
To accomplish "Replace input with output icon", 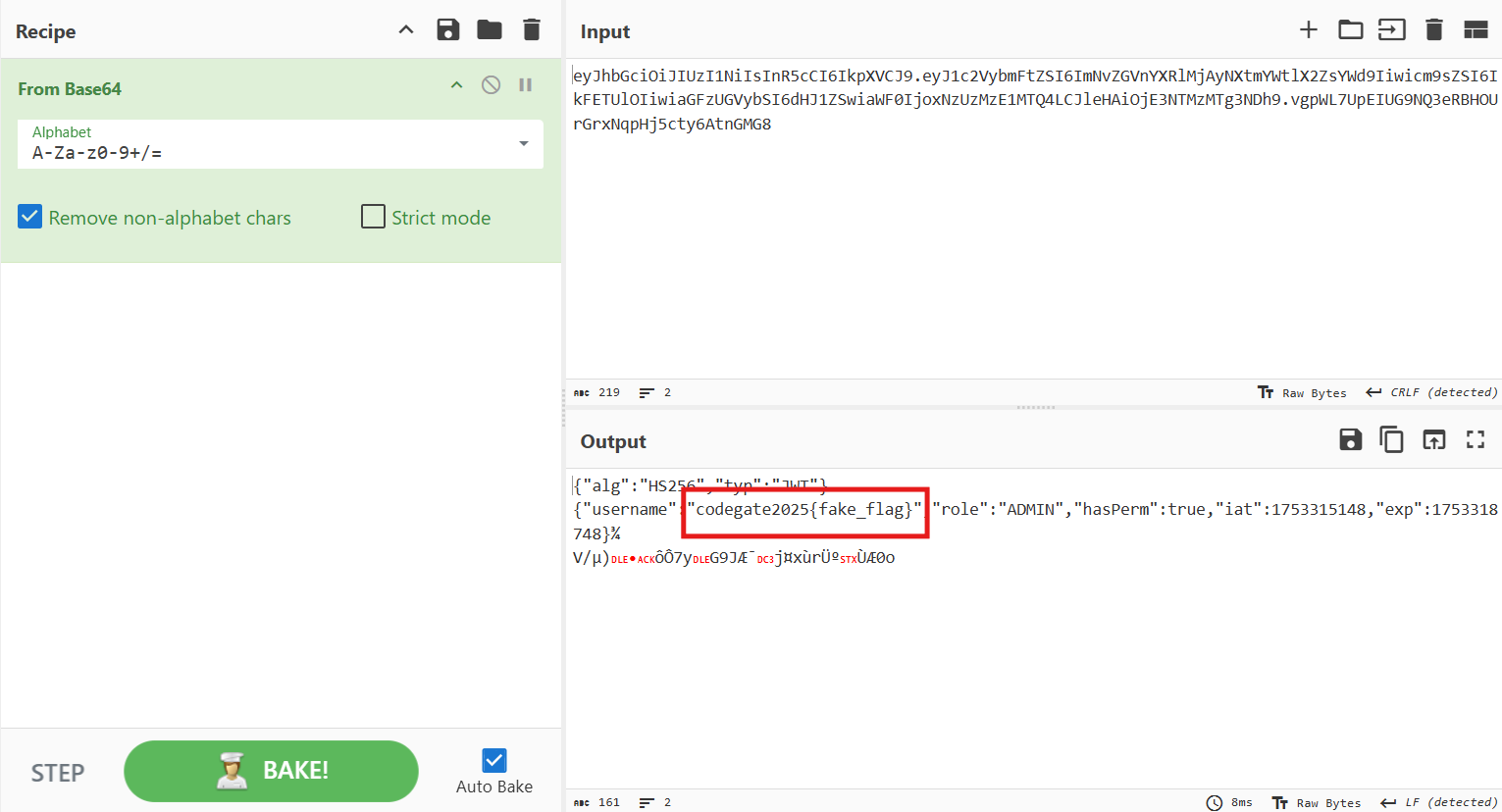I will [1434, 439].
